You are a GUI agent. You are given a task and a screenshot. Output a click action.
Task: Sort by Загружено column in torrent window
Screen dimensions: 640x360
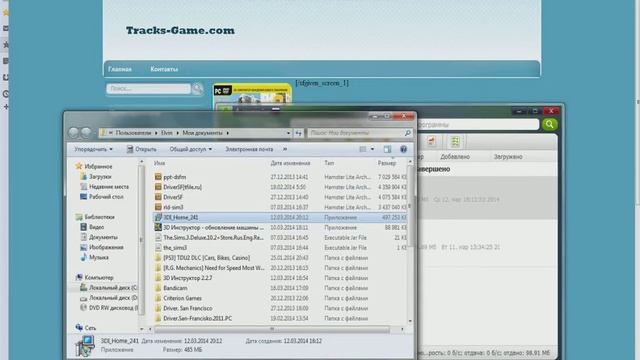(508, 157)
